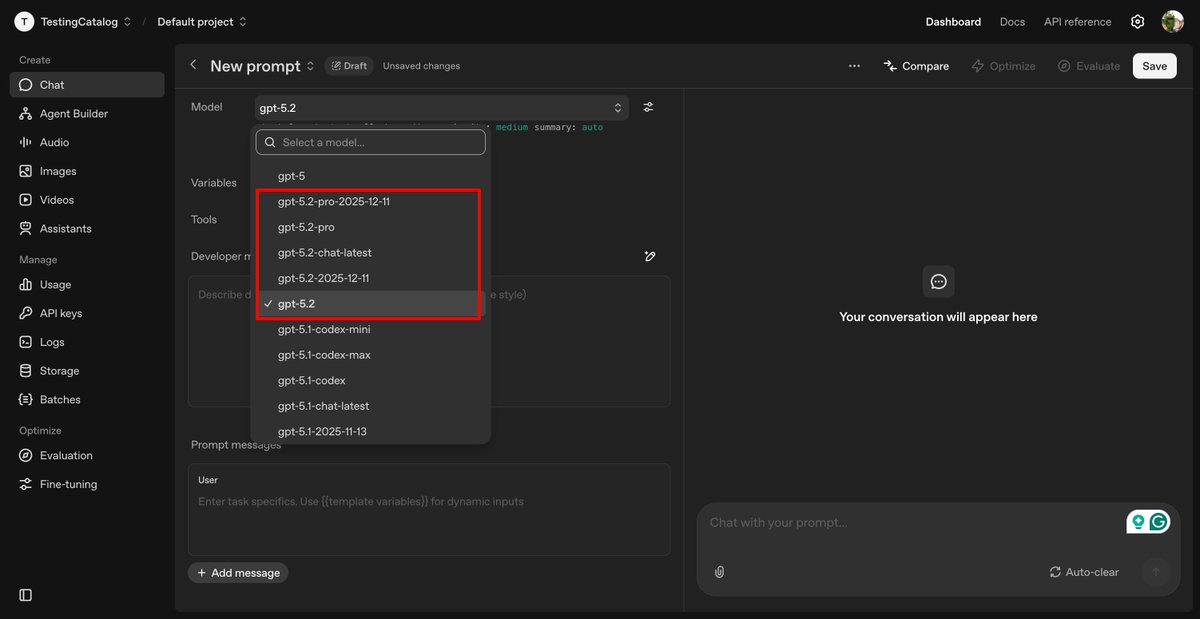This screenshot has width=1200, height=619.
Task: Go to Audio in sidebar
Action: (87, 142)
